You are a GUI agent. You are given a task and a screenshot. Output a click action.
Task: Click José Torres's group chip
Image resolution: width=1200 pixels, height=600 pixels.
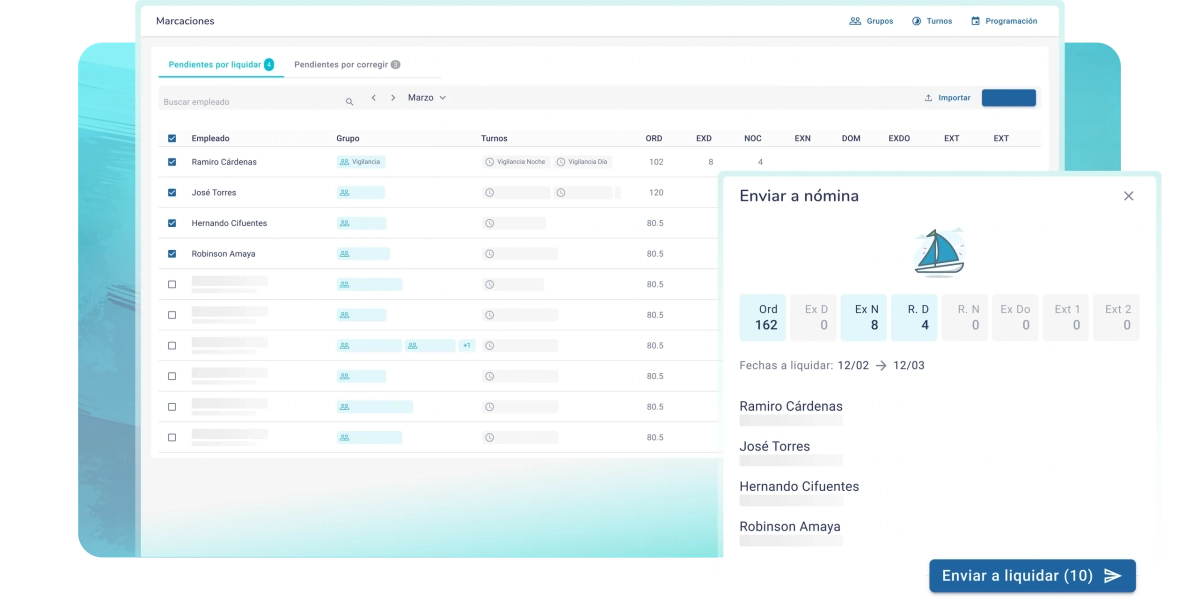click(361, 193)
